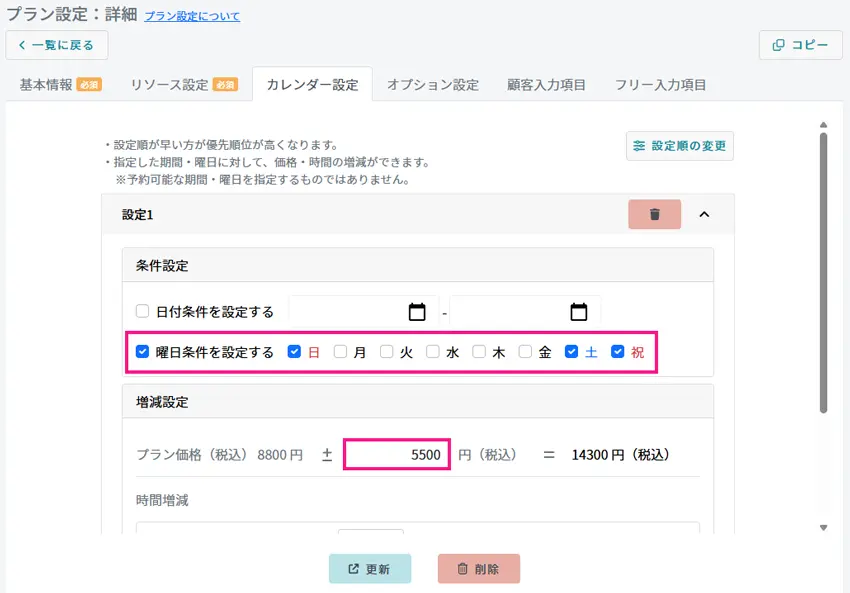Switch to オプション設定 tab

tap(433, 85)
